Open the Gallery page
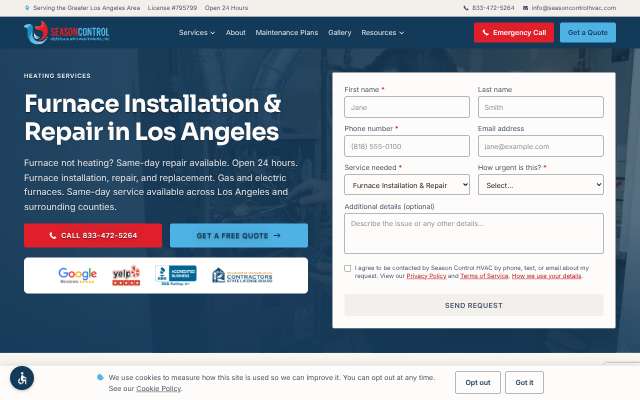 pos(340,33)
